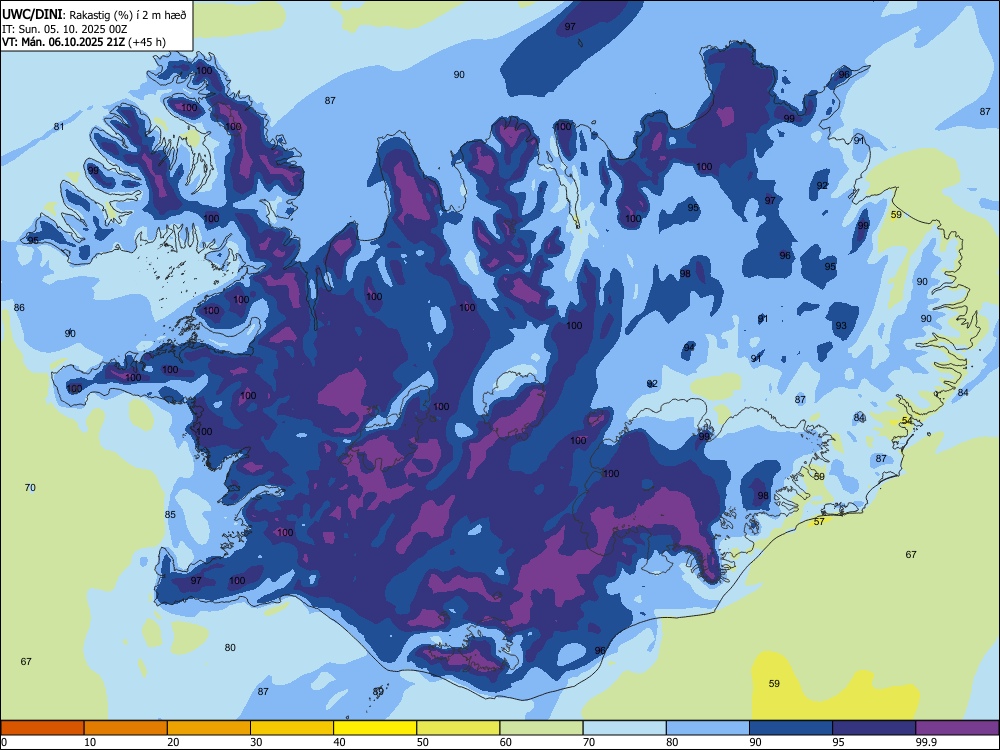Click the map humidity value '94'
This screenshot has width=1000, height=750.
[x=689, y=347]
